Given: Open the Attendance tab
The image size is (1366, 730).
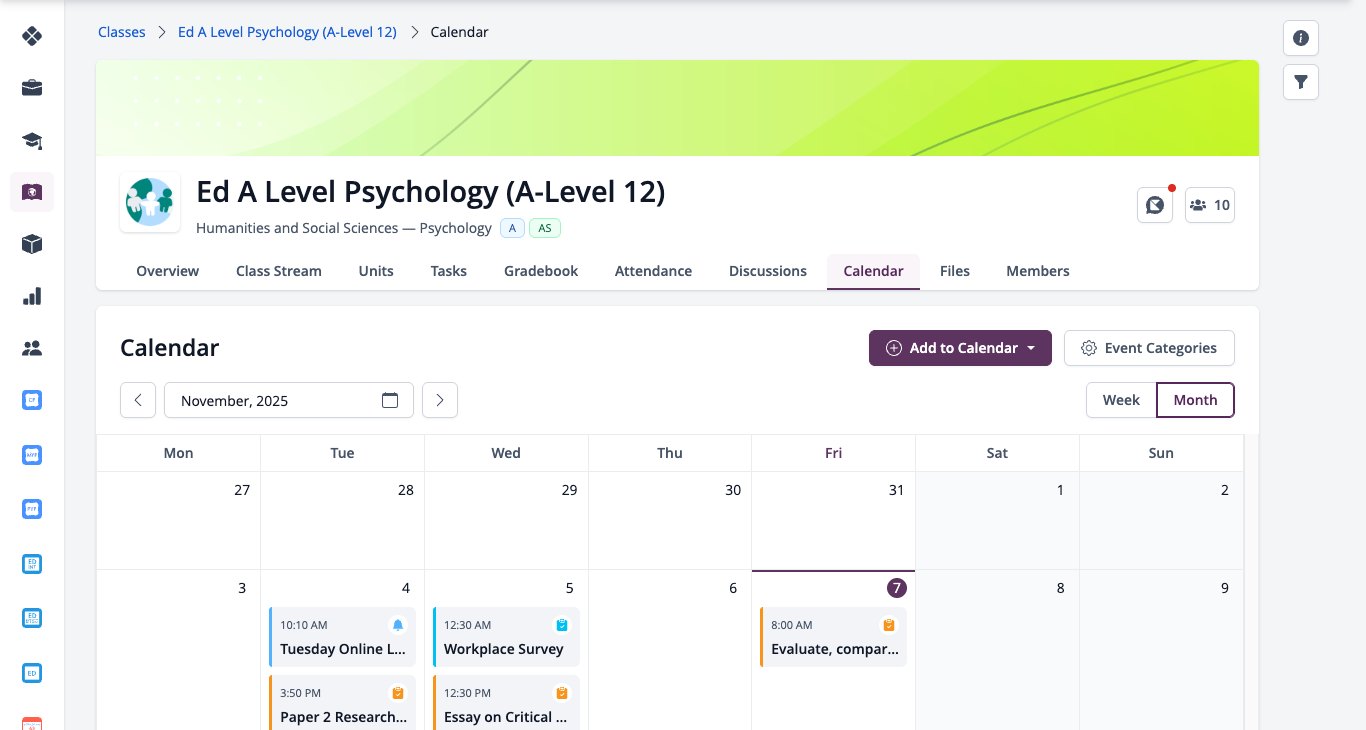Looking at the screenshot, I should [653, 271].
